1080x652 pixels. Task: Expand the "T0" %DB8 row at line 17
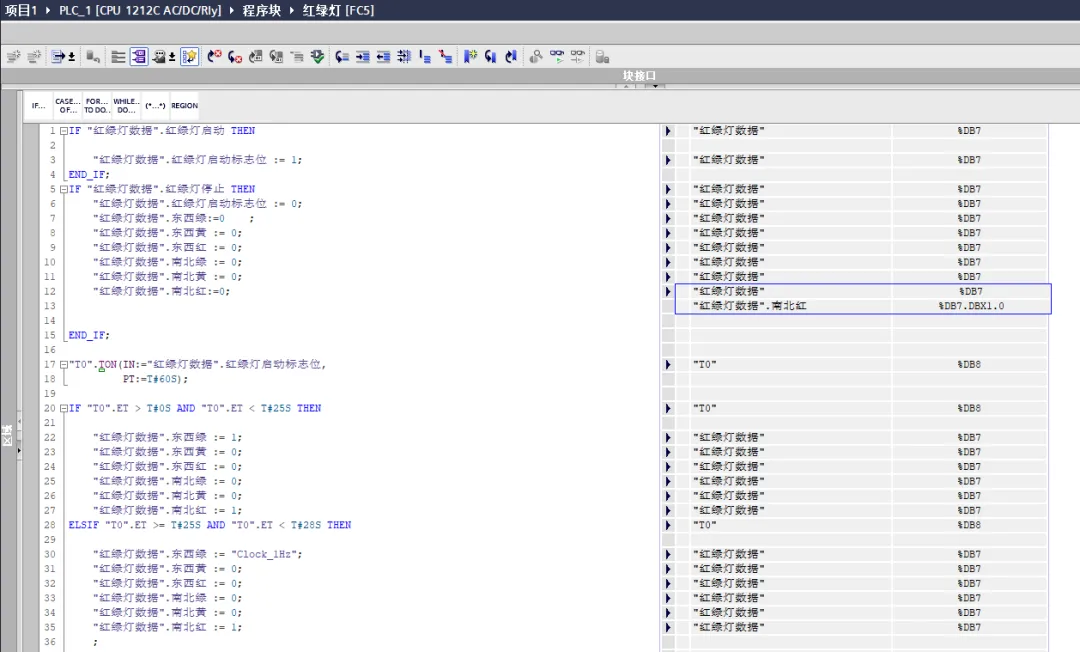pyautogui.click(x=669, y=365)
